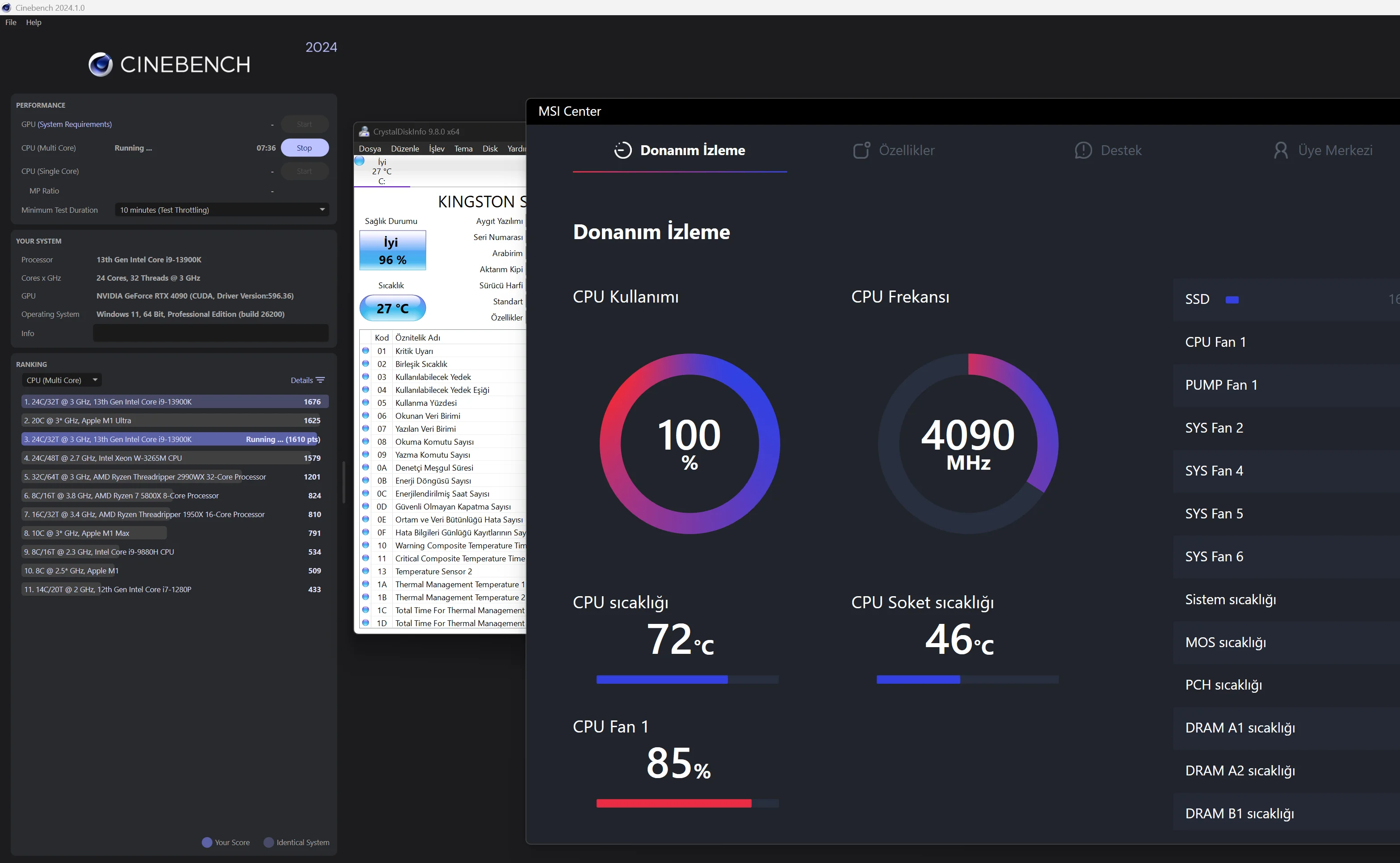Click the status orb for attribute 05 Kullanma Yüzdesi
The image size is (1400, 863).
[x=365, y=402]
